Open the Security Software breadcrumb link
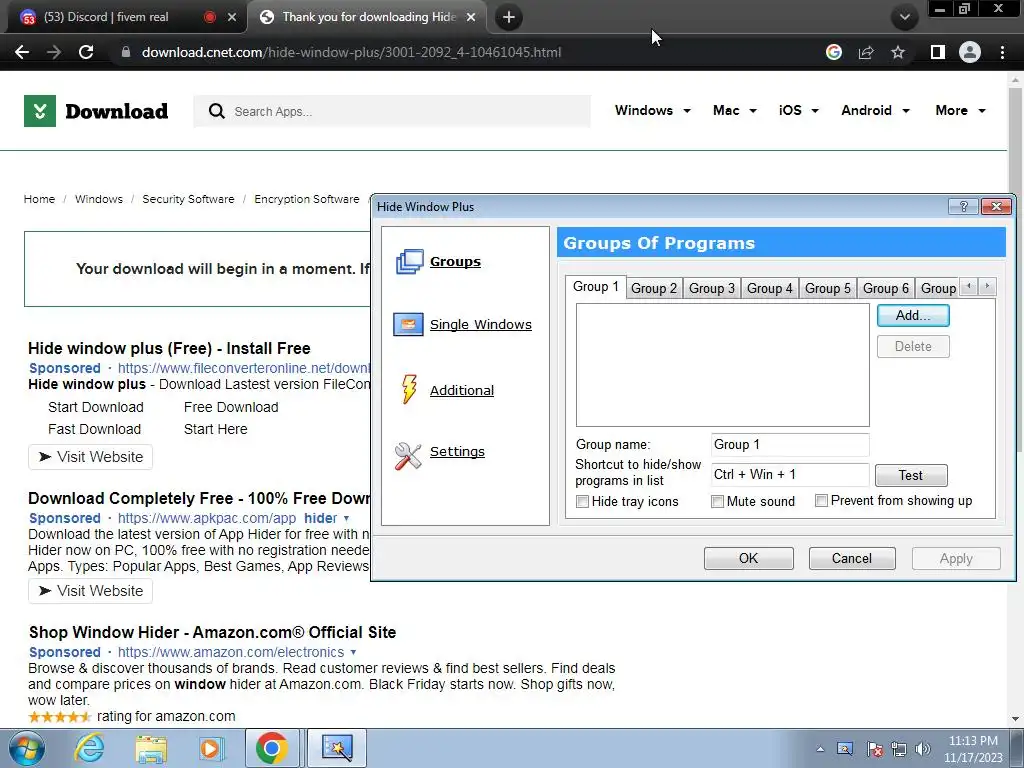 point(188,199)
